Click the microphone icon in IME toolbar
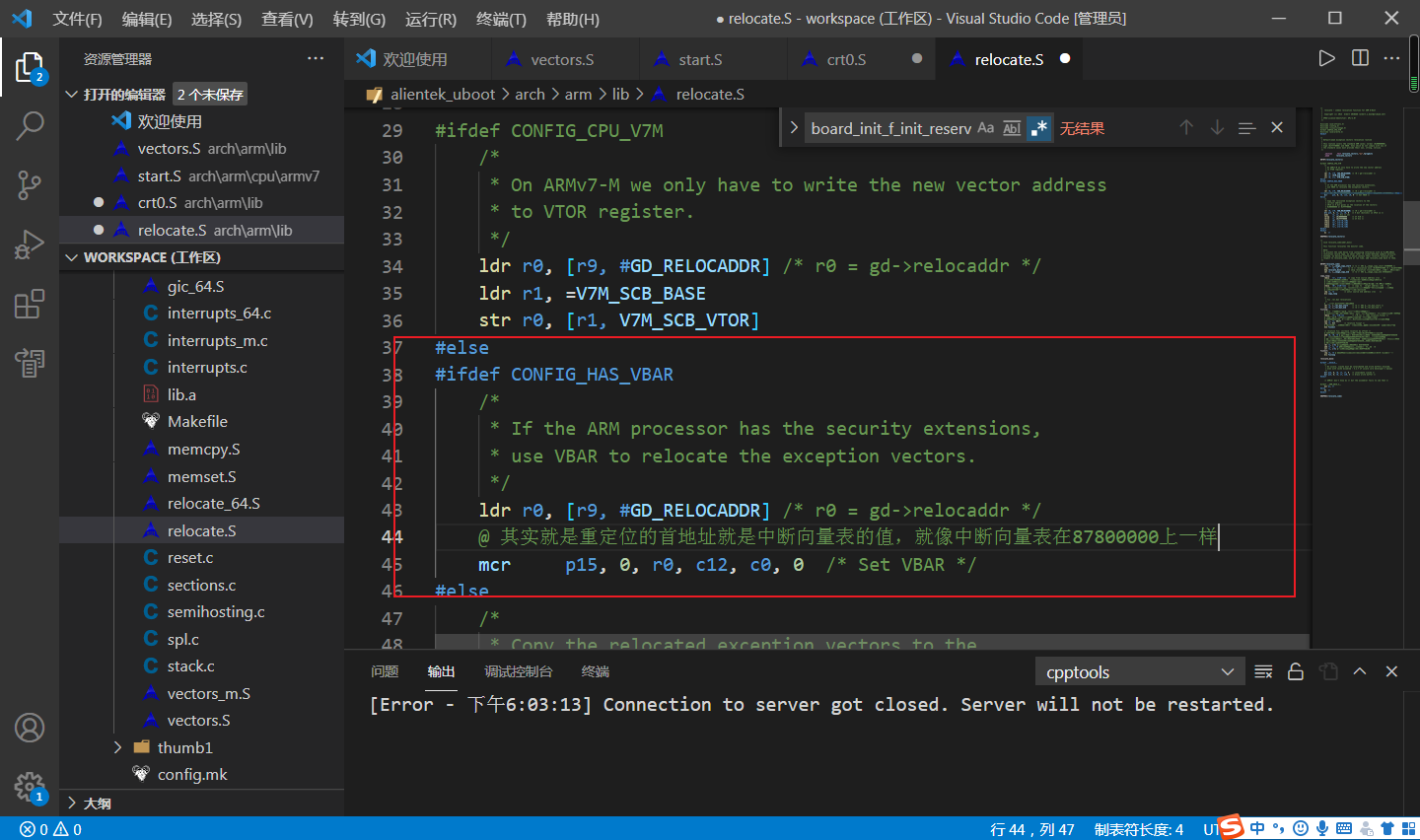The height and width of the screenshot is (840, 1420). [1322, 828]
